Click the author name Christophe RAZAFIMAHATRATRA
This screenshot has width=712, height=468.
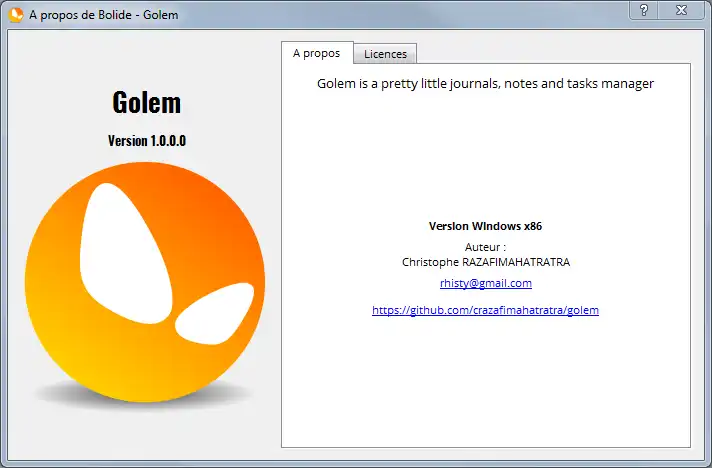485,262
